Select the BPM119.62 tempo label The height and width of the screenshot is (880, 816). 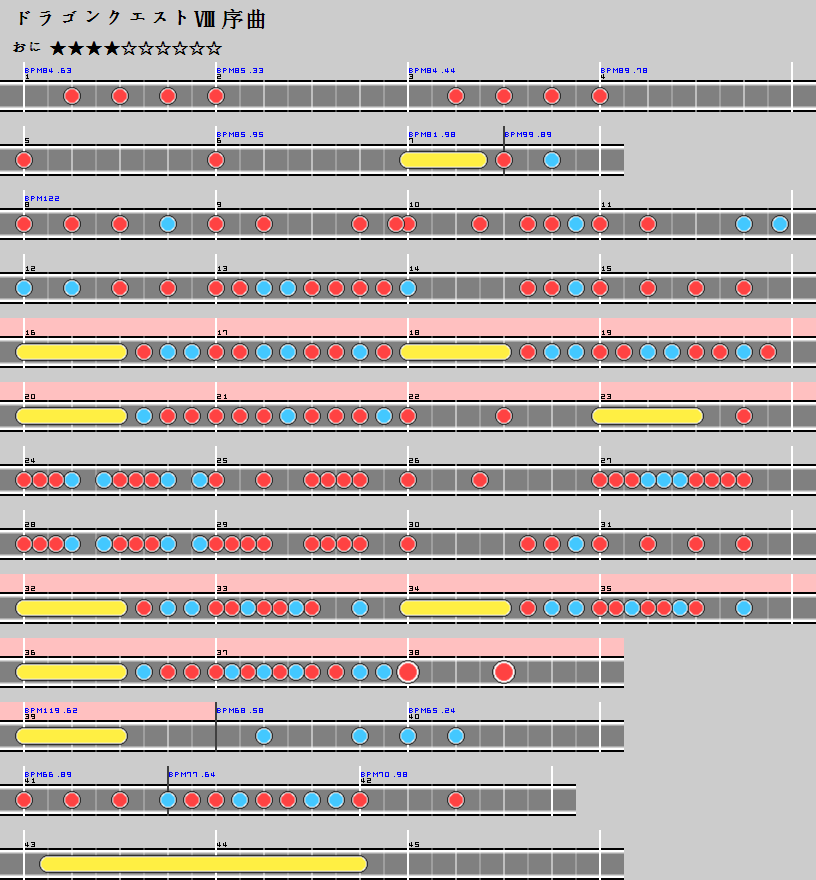click(51, 710)
